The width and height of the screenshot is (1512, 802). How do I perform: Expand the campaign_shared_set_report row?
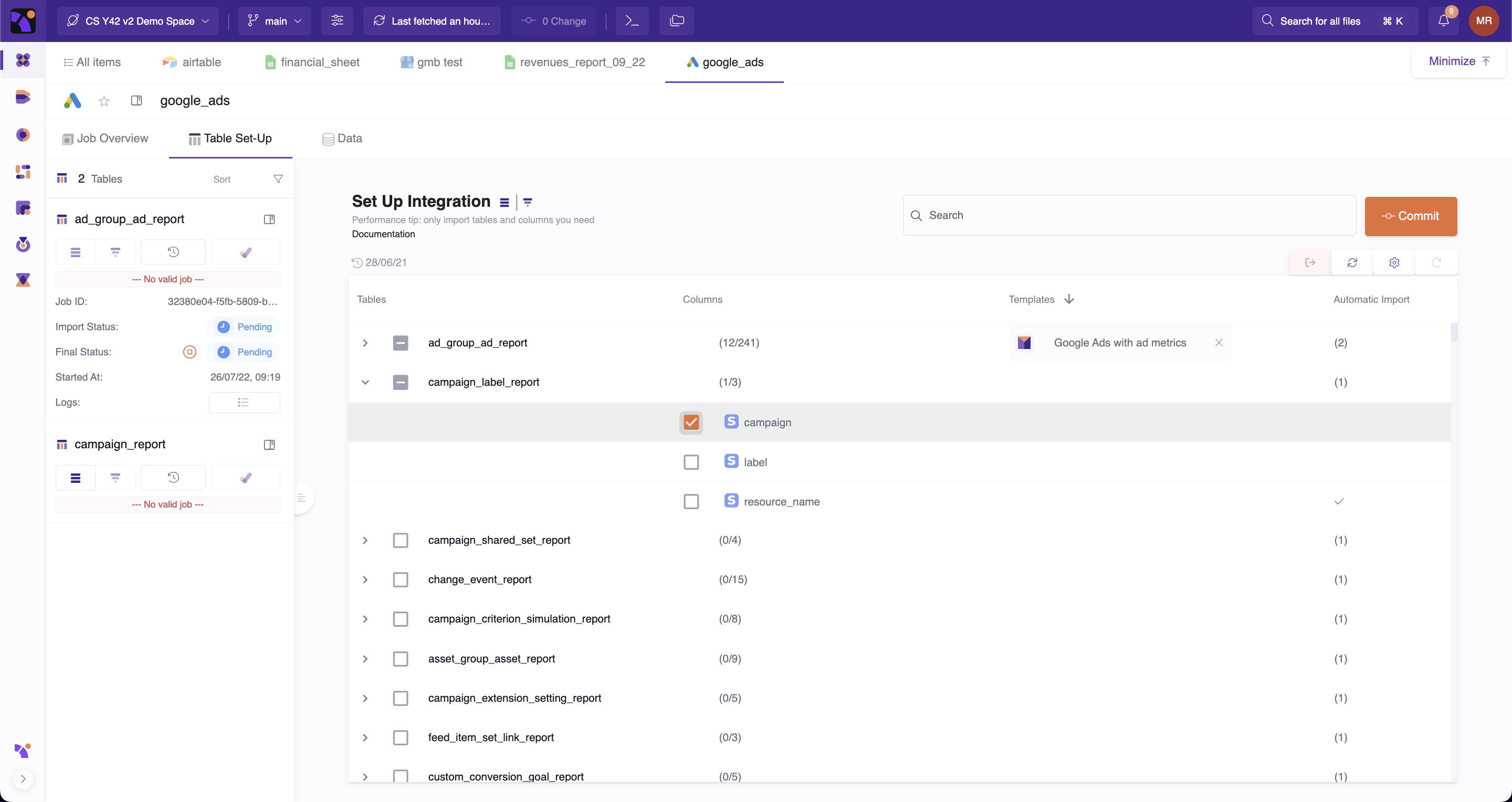(365, 540)
